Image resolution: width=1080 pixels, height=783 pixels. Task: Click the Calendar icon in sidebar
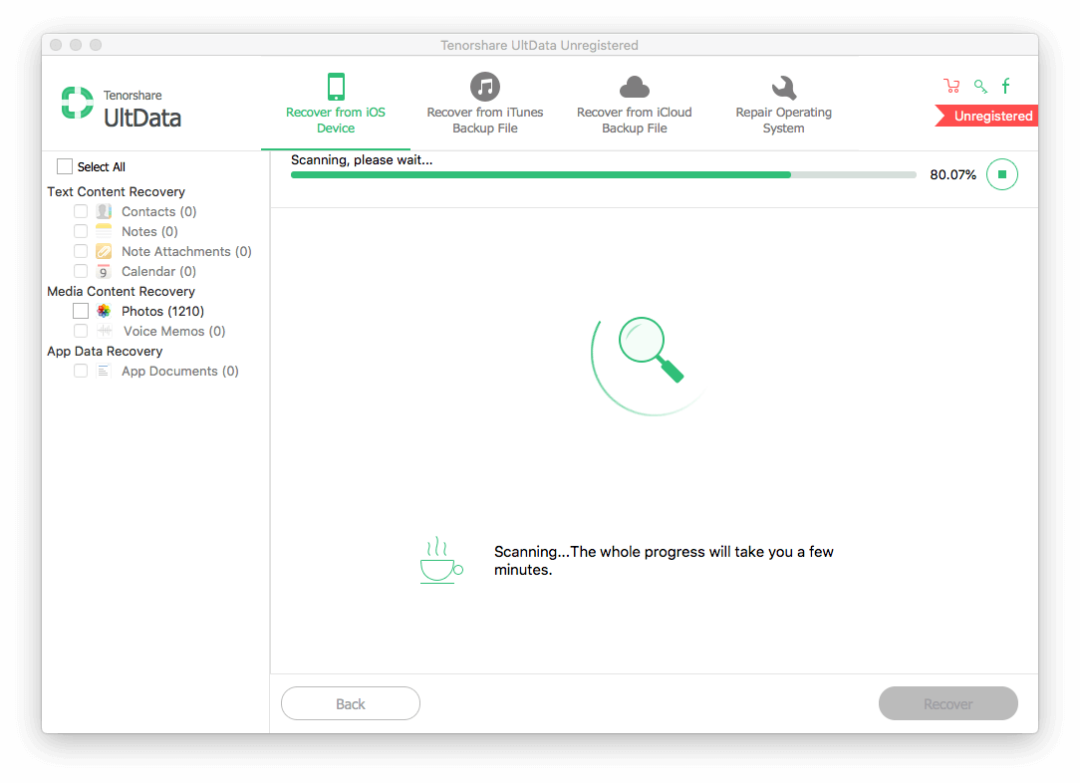click(104, 271)
